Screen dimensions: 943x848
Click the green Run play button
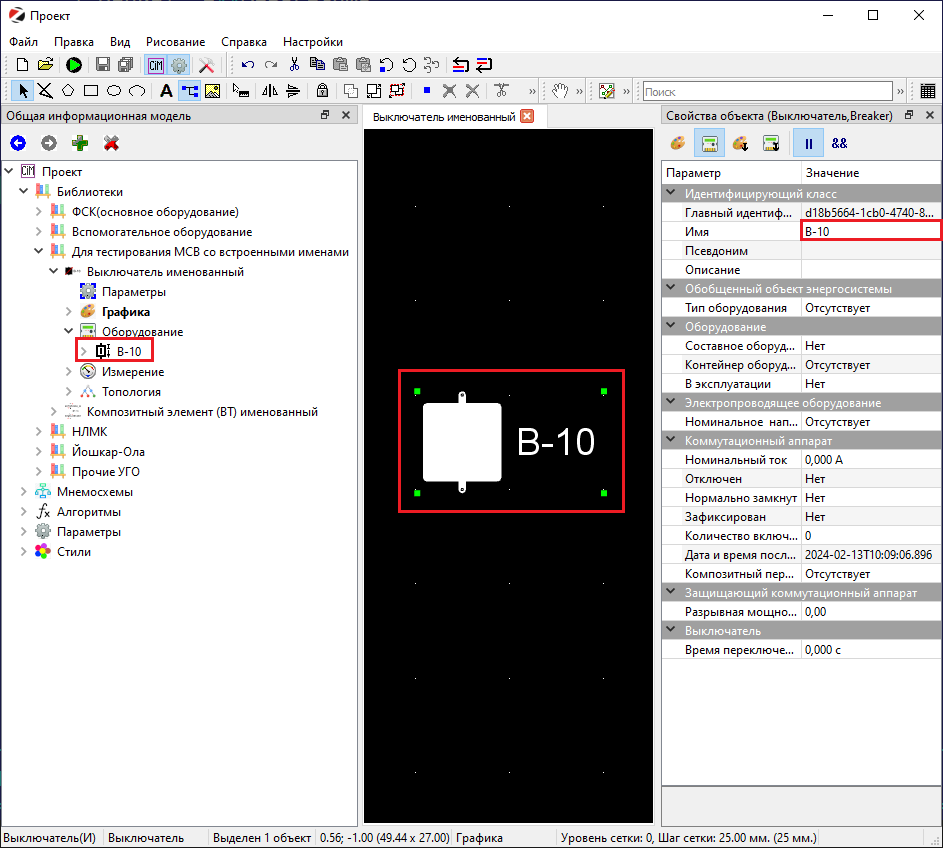click(74, 65)
